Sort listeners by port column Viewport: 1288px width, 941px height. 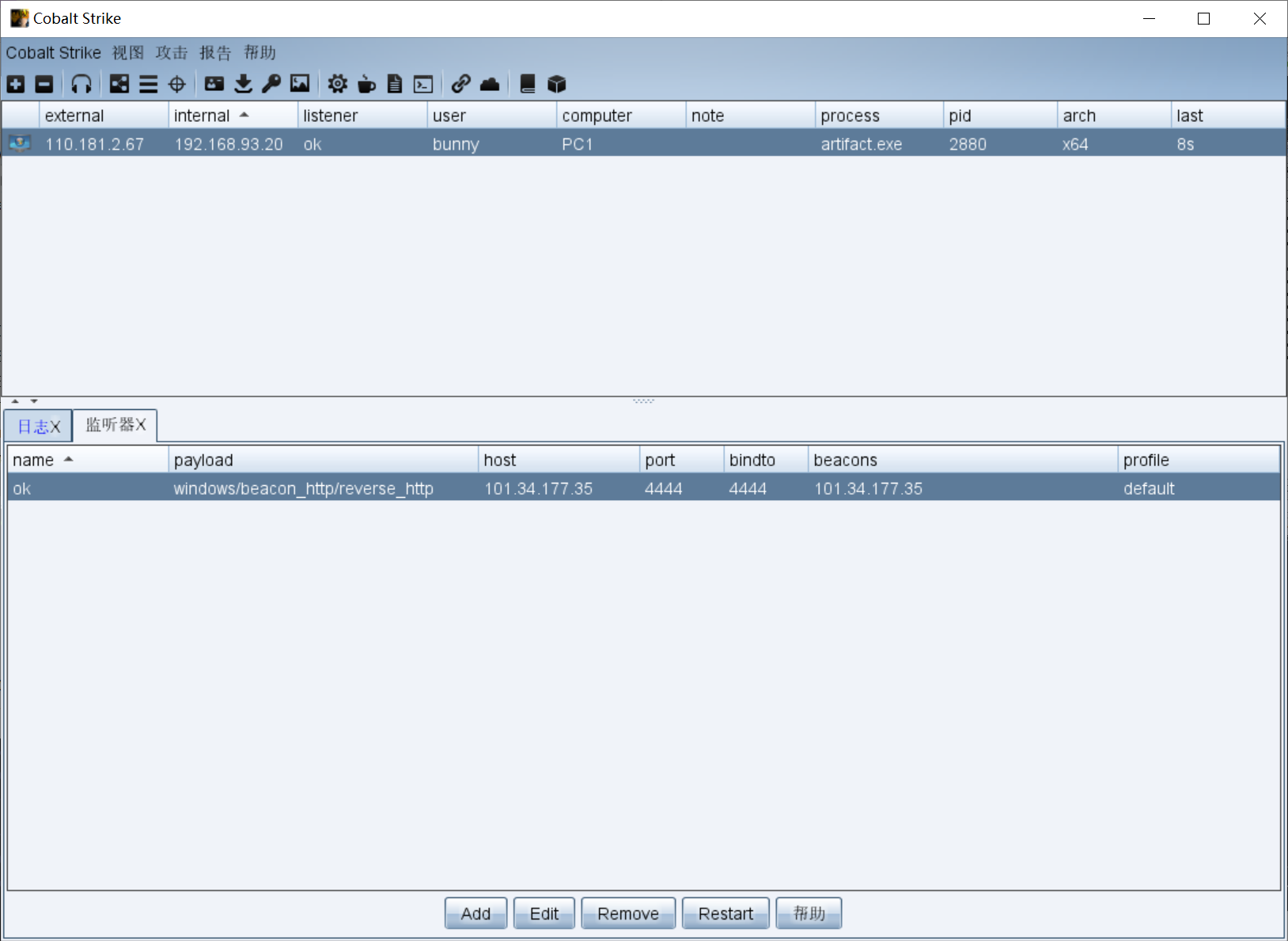(x=681, y=460)
